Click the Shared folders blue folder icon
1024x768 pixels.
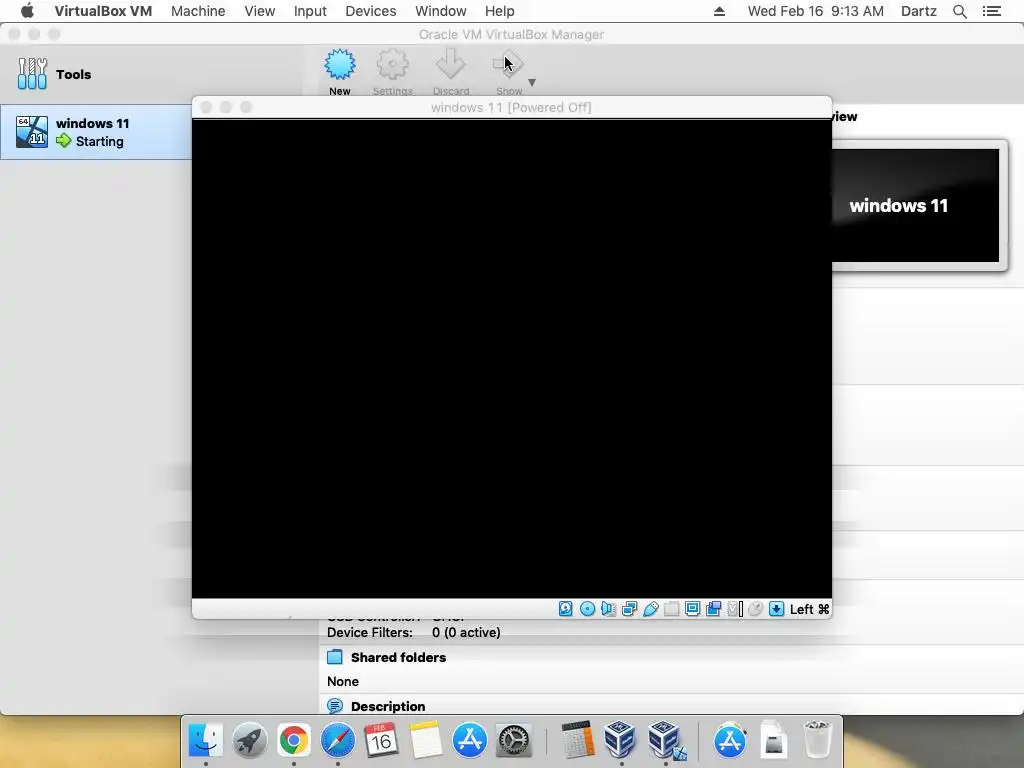(x=335, y=657)
